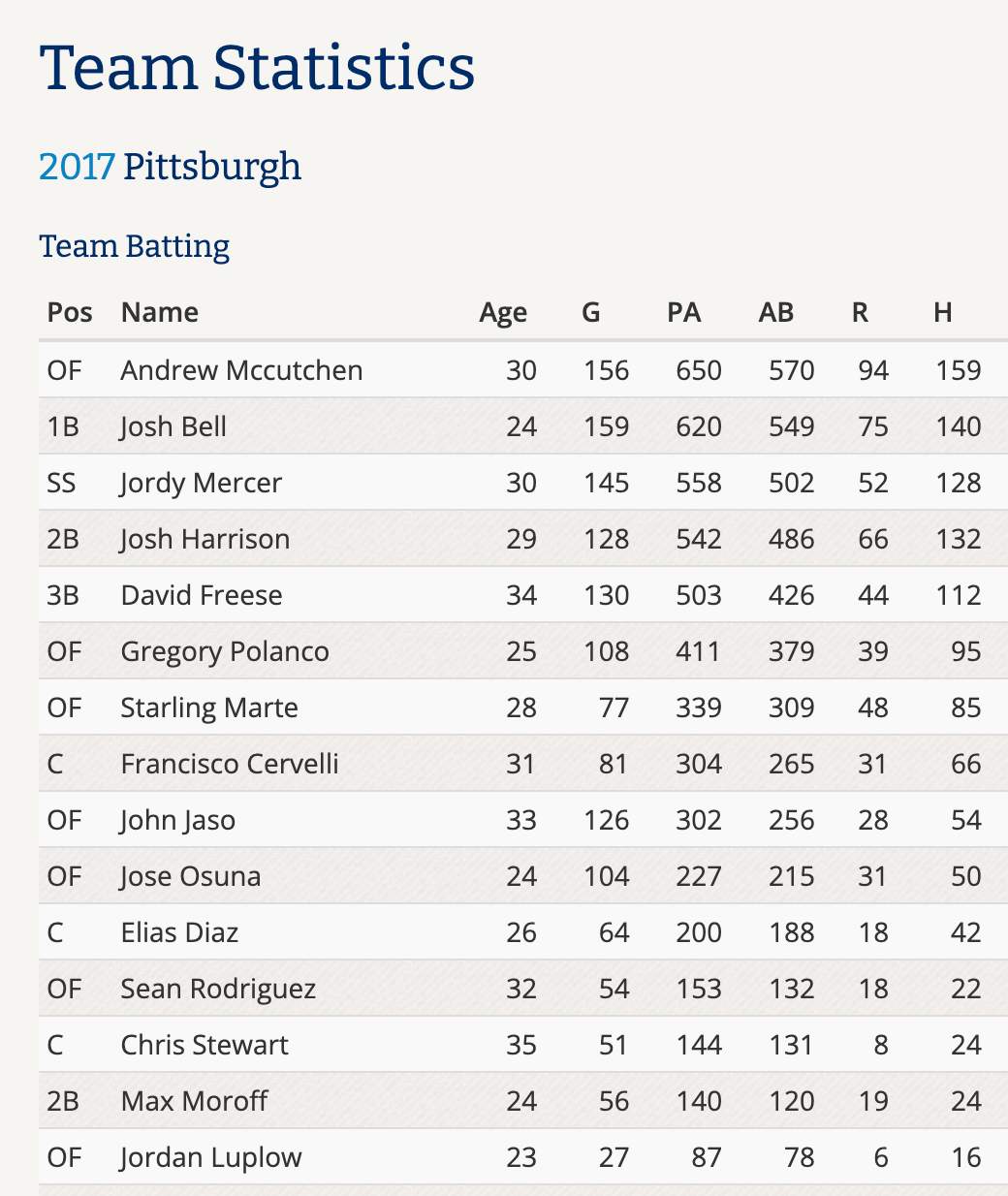Select Francisco Cervelli's row name
The height and width of the screenshot is (1196, 1008).
(x=230, y=764)
